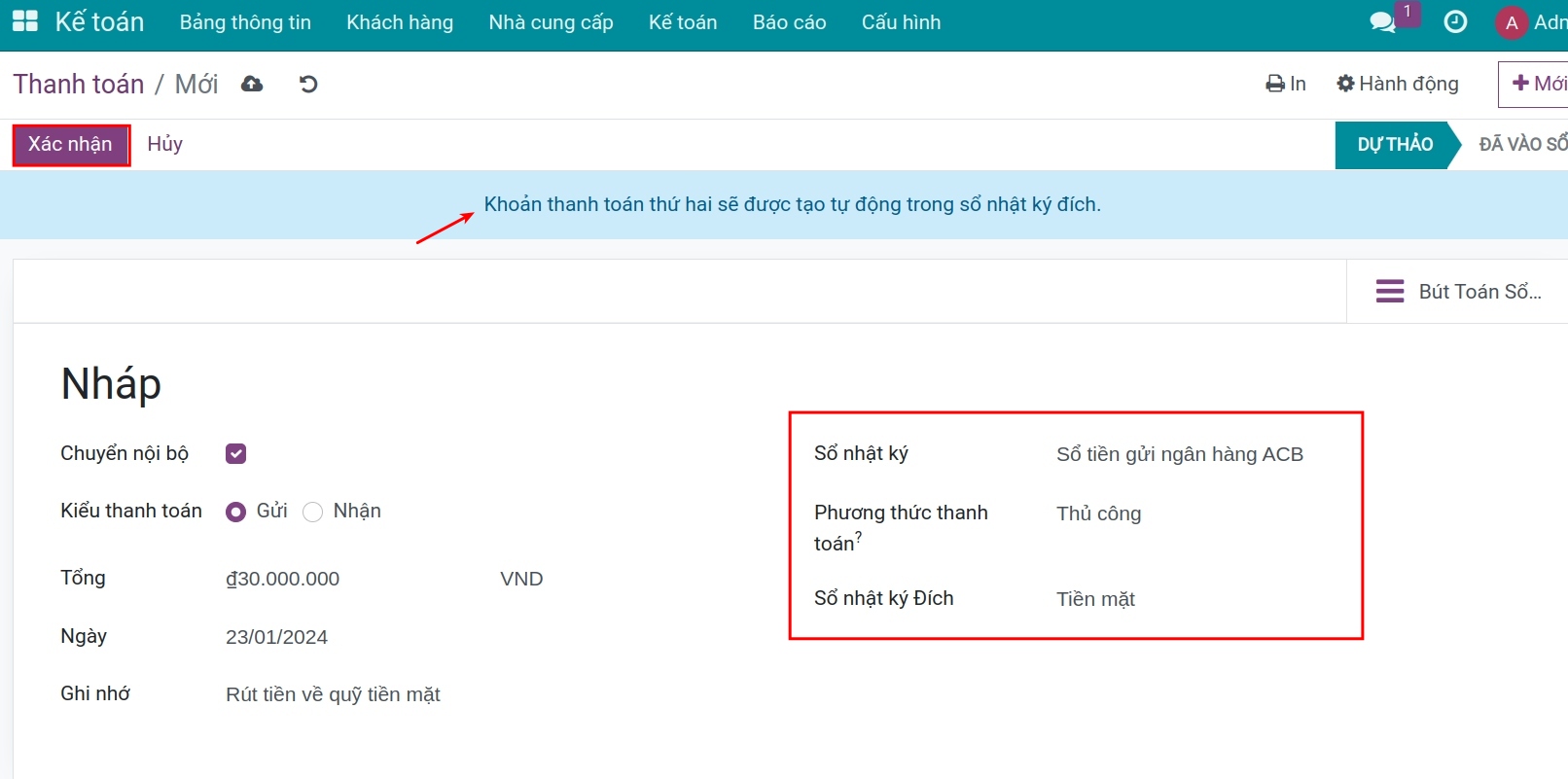The height and width of the screenshot is (779, 1568).
Task: Open the messages chat icon
Action: [1382, 22]
